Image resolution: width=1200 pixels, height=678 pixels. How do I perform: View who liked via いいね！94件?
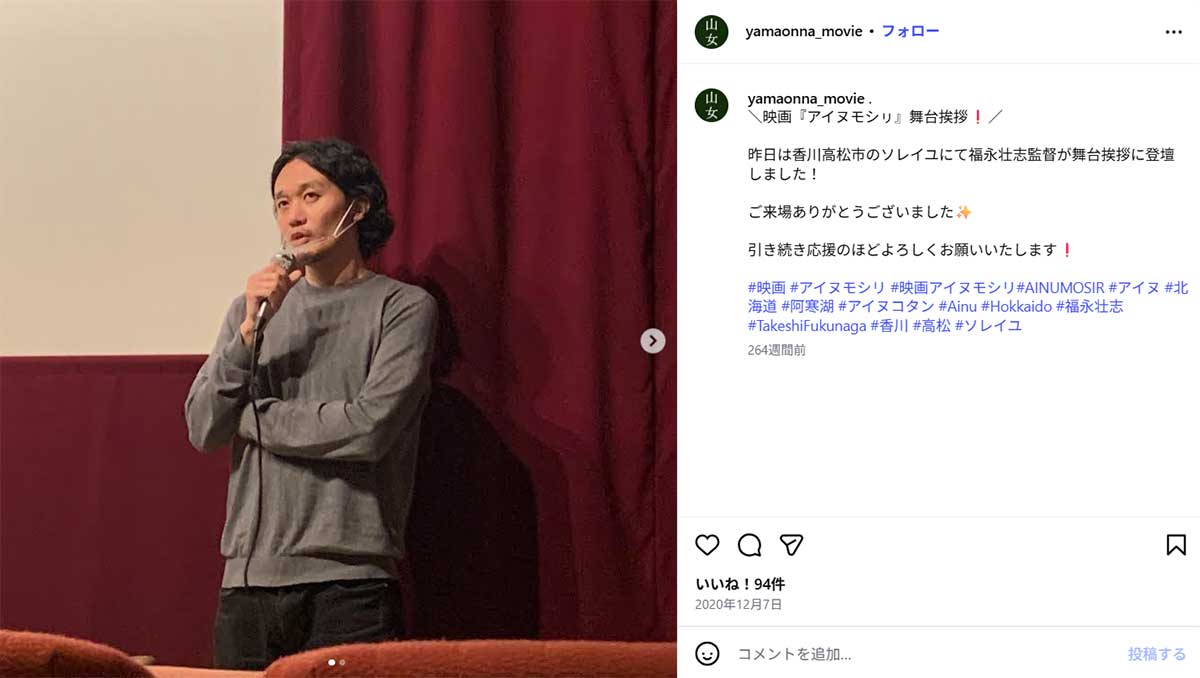click(740, 584)
